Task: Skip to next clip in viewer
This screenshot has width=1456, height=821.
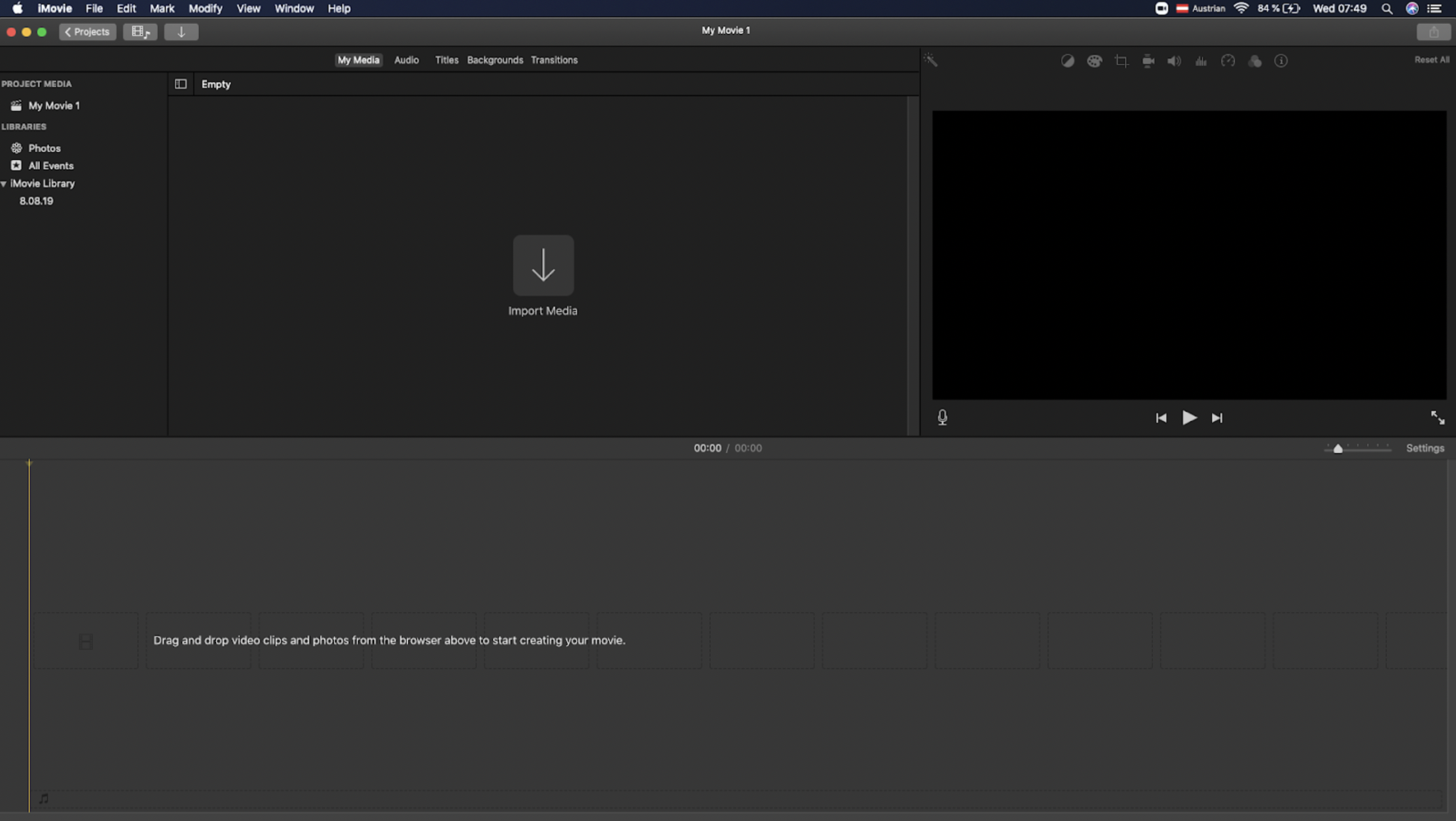Action: tap(1217, 418)
